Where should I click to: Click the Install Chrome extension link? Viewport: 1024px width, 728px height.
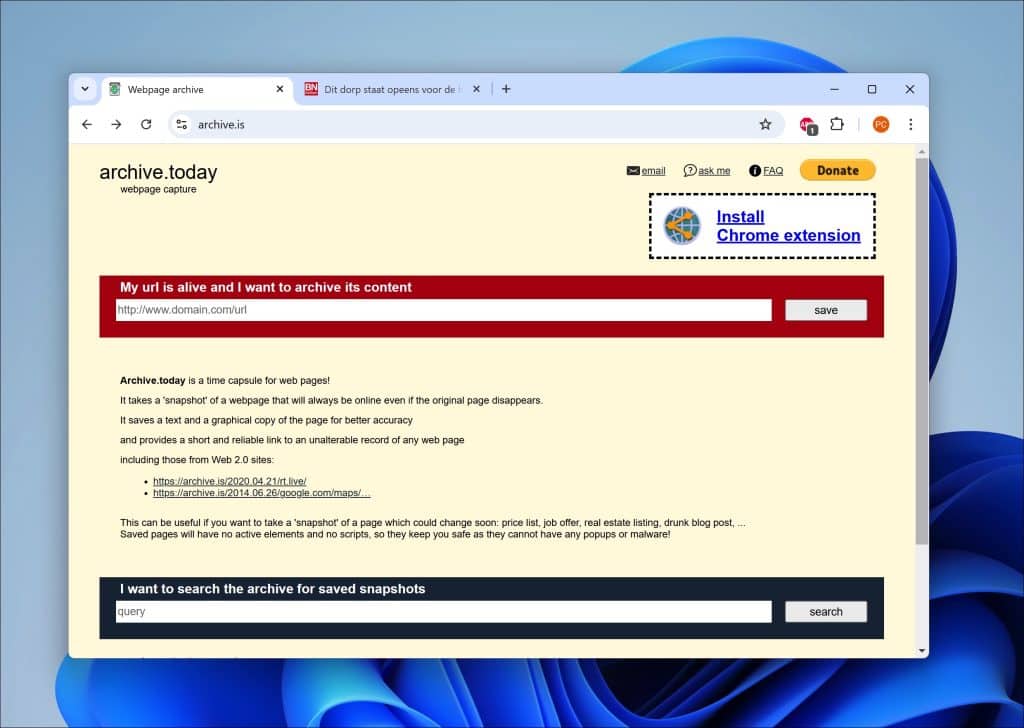point(788,226)
